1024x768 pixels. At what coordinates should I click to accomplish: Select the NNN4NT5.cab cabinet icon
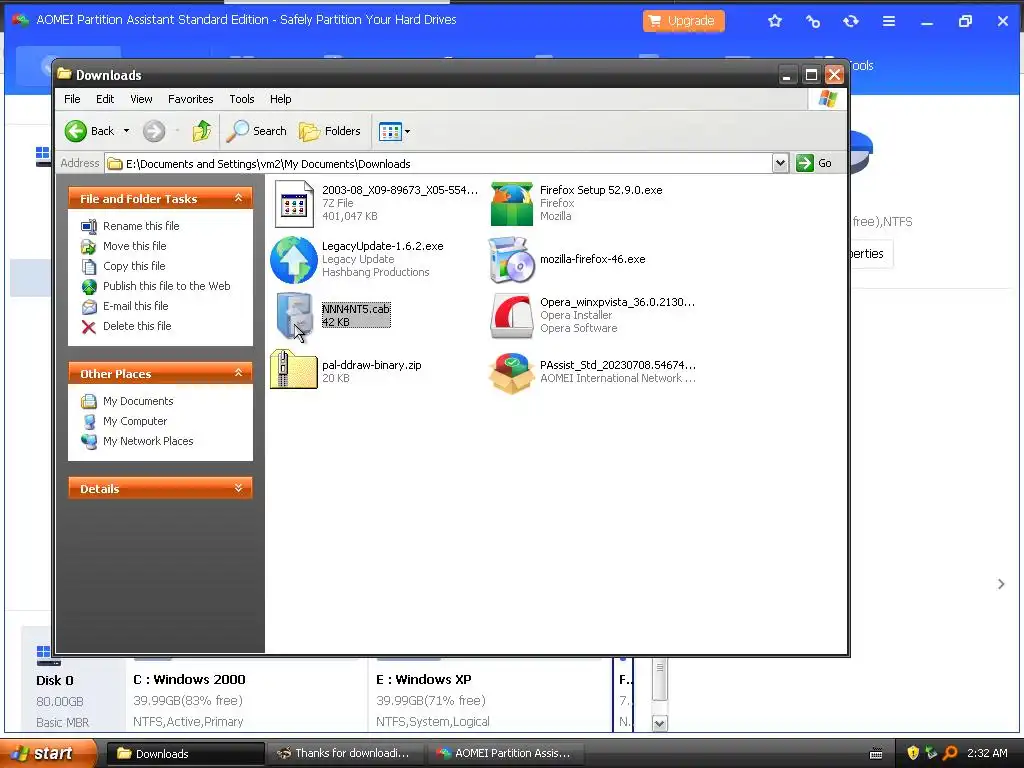[x=294, y=315]
